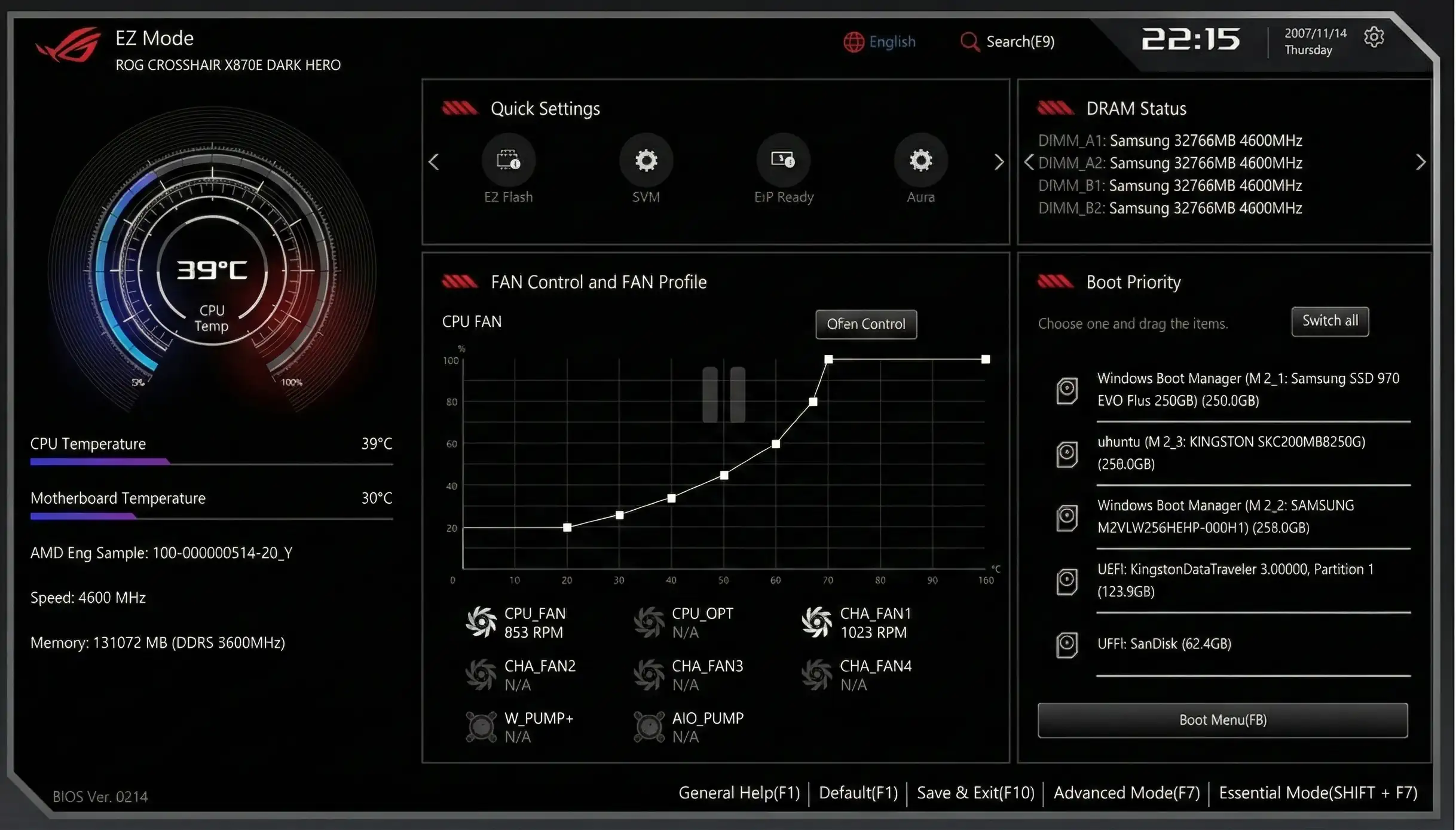The image size is (1456, 830).
Task: Select the CHA_FAN3 fan icon
Action: tap(649, 675)
